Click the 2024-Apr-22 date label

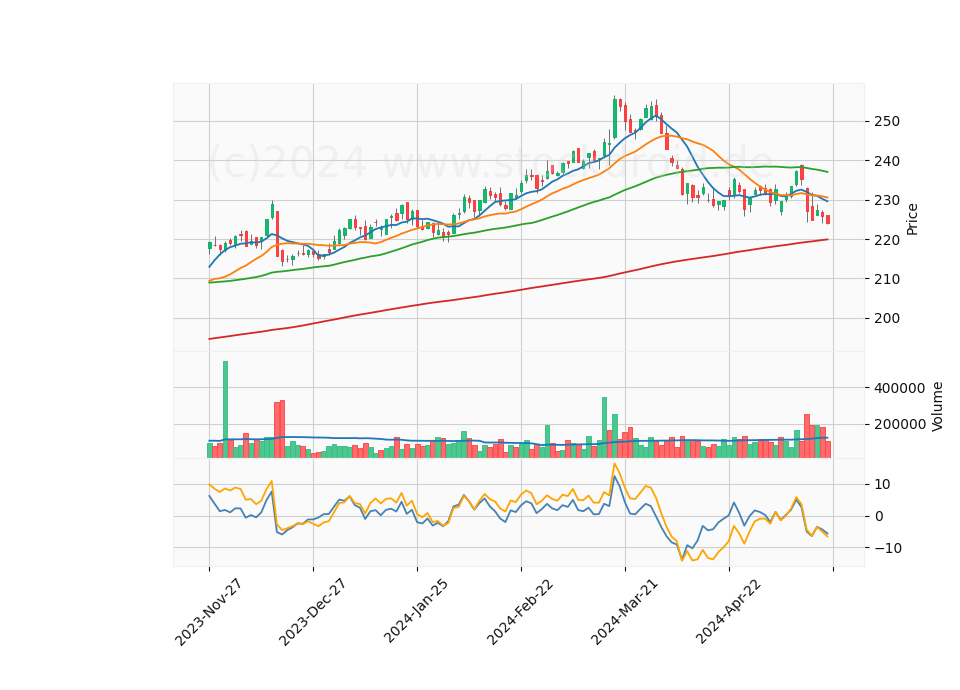(x=729, y=611)
